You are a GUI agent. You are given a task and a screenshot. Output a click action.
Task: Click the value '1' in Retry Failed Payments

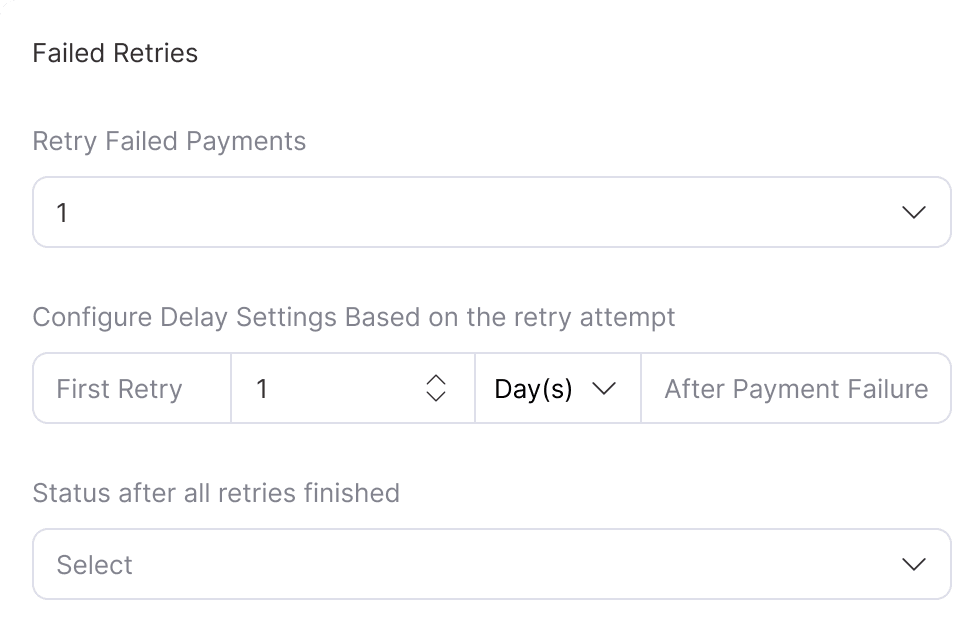click(x=62, y=212)
